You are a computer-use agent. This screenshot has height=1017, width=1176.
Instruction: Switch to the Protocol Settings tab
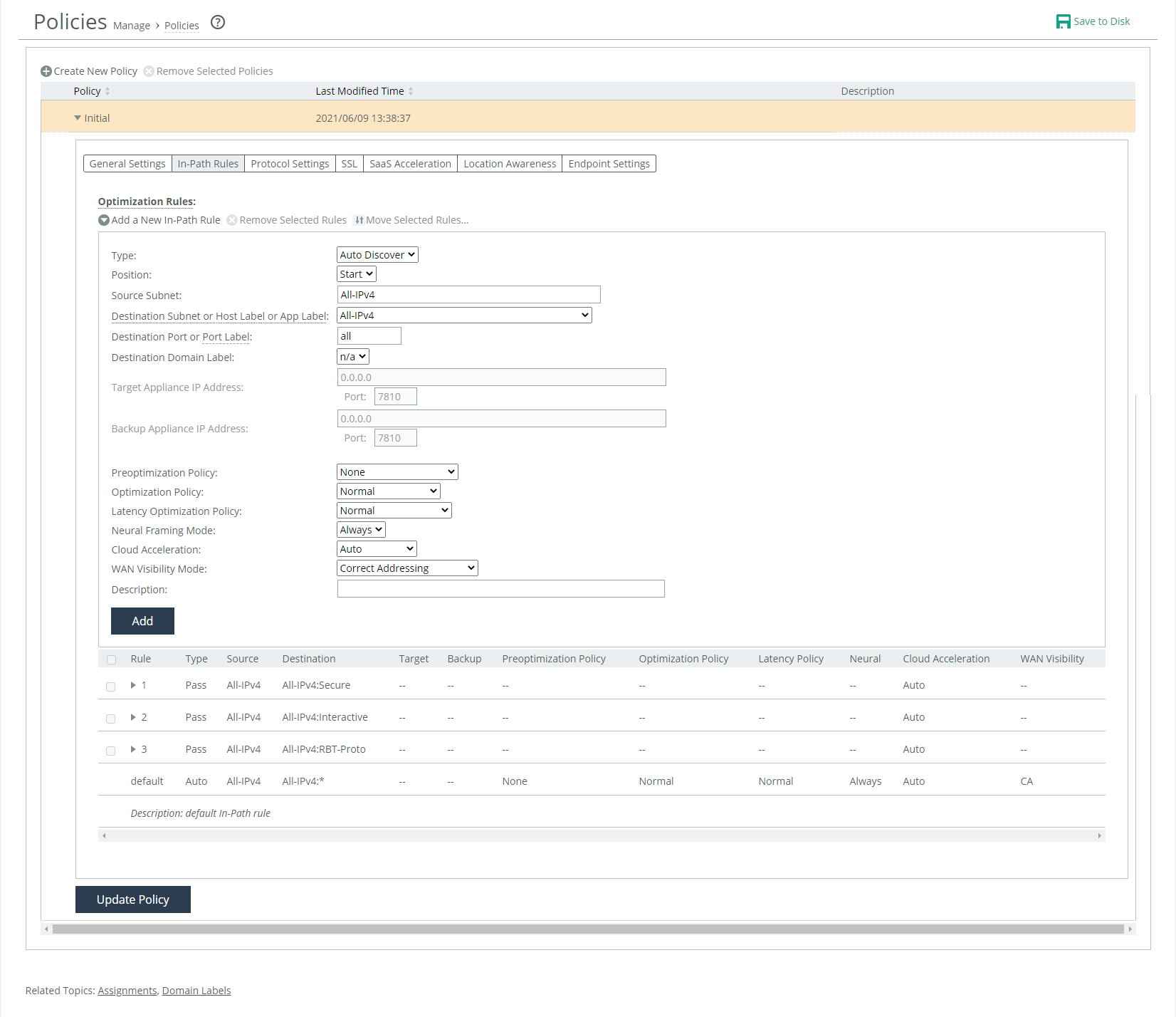[290, 164]
